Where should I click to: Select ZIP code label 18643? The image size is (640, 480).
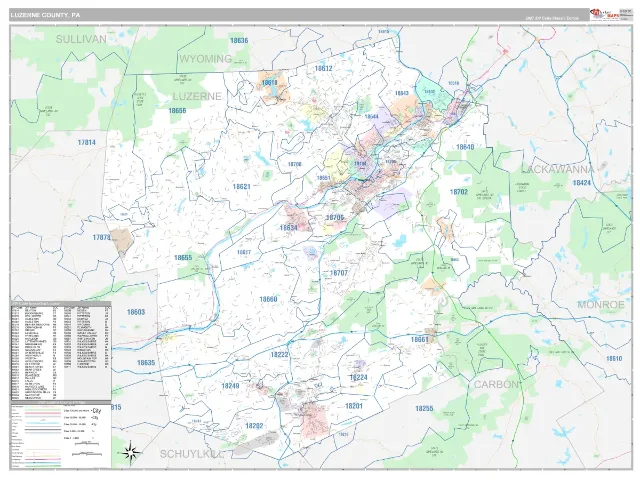(x=402, y=93)
